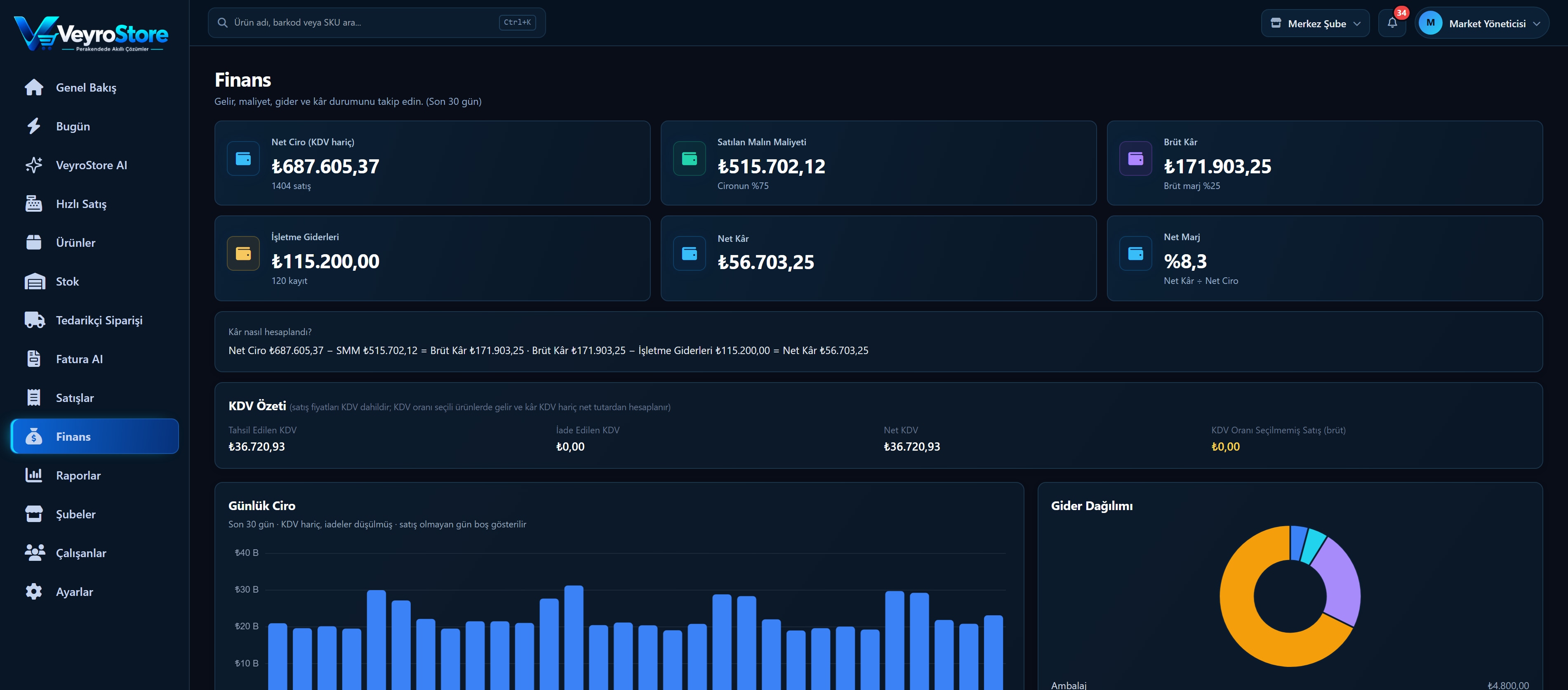
Task: Click the Tahsil Edilen KDV ₺36.720,93 amount
Action: (x=256, y=447)
